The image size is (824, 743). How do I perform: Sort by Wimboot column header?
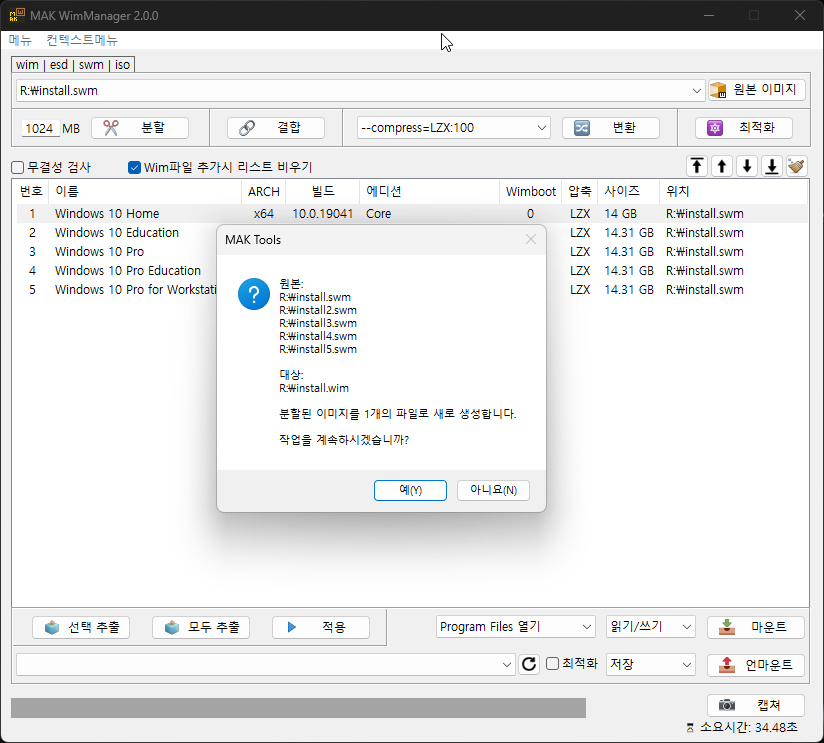pos(530,191)
